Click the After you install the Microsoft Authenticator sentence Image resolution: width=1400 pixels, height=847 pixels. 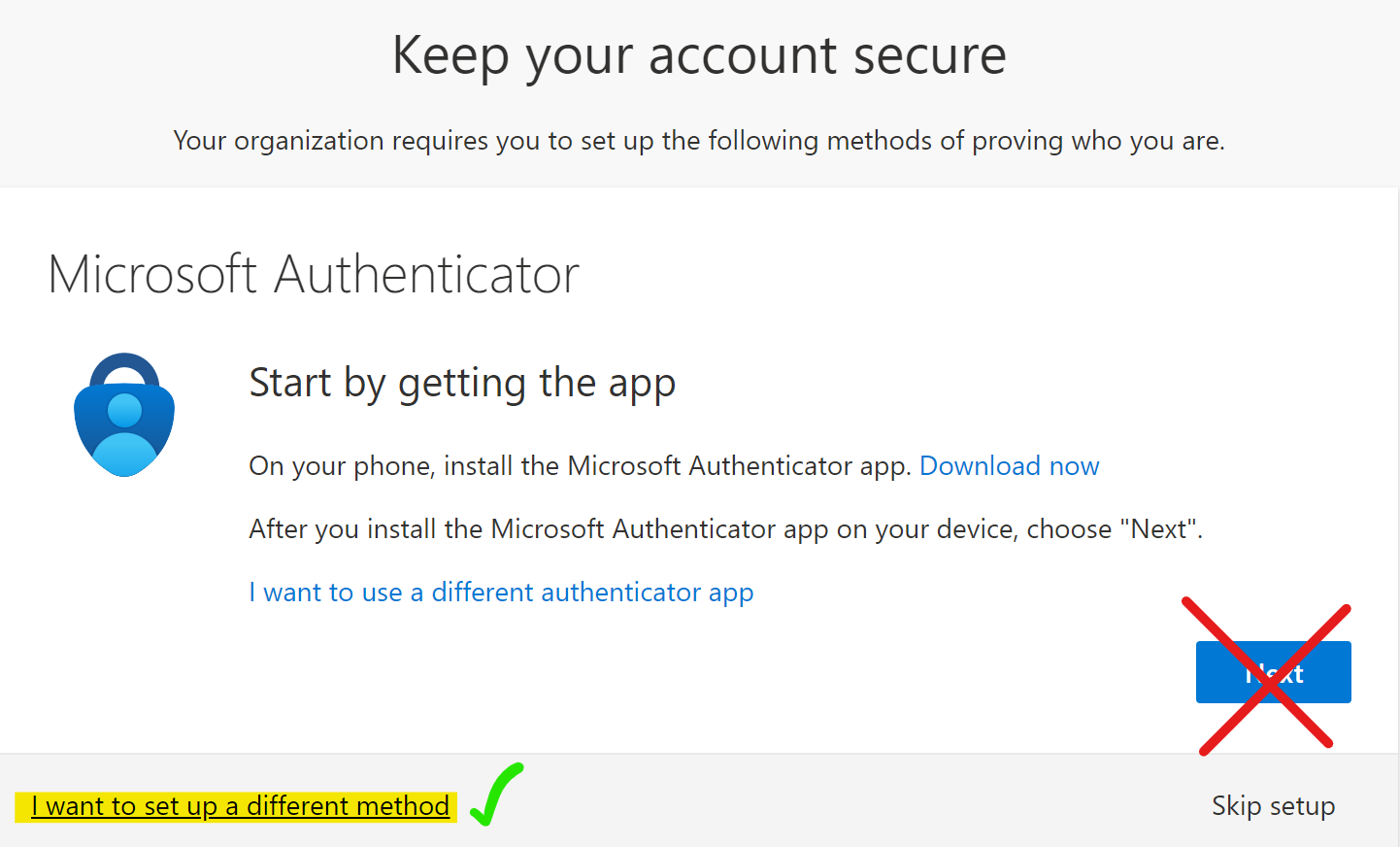coord(726,529)
